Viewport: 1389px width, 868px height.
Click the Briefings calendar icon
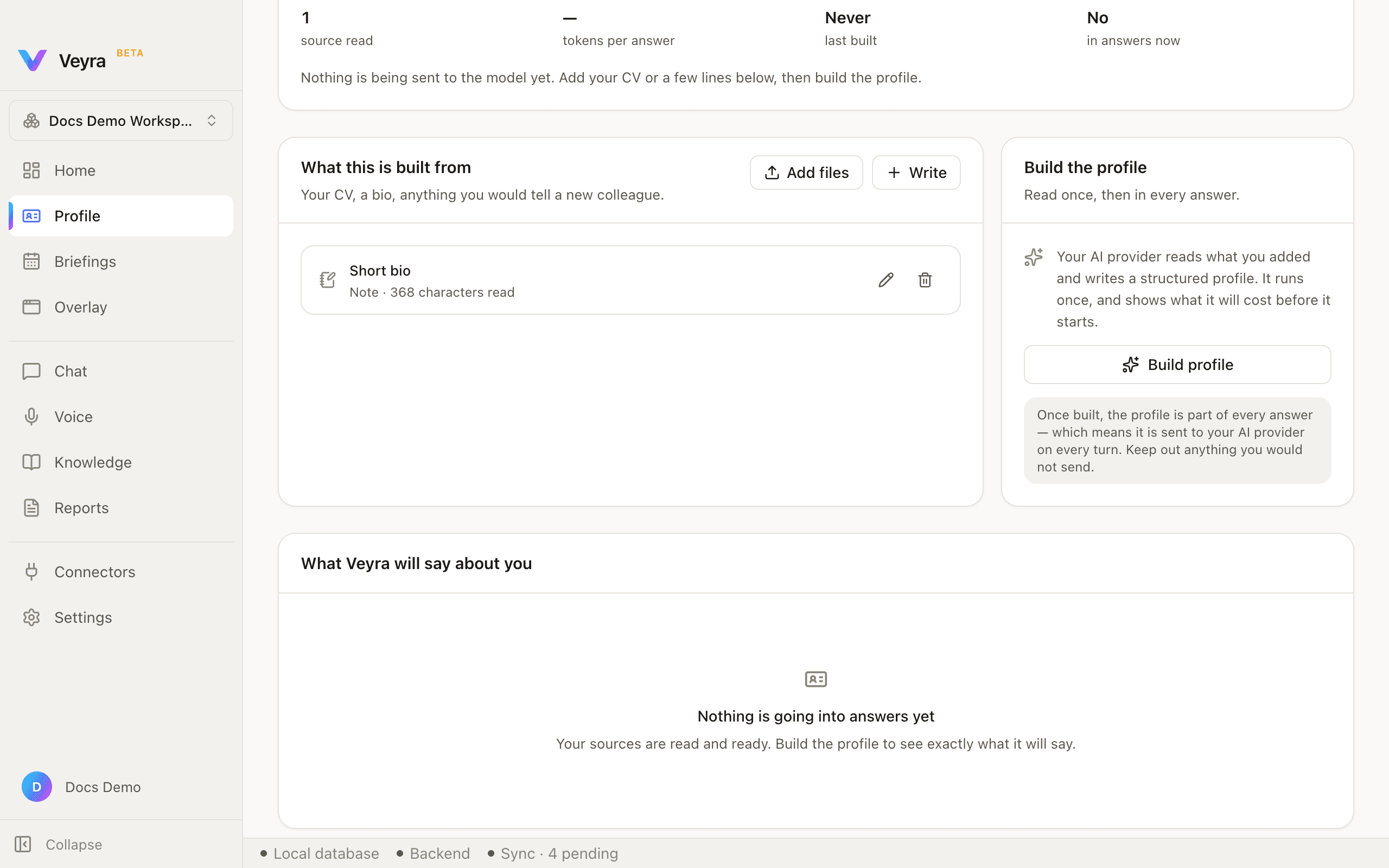31,261
